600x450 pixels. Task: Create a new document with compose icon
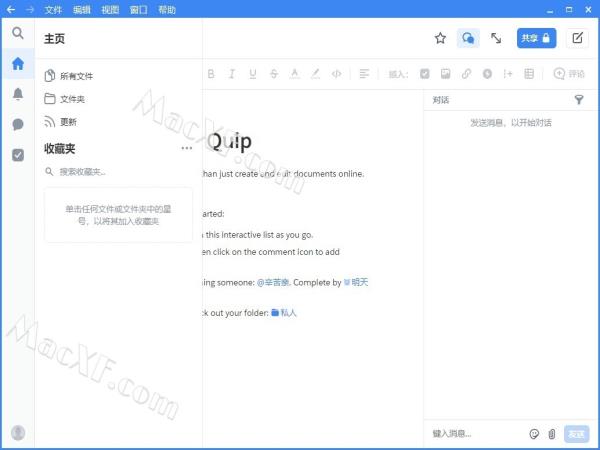(x=577, y=38)
